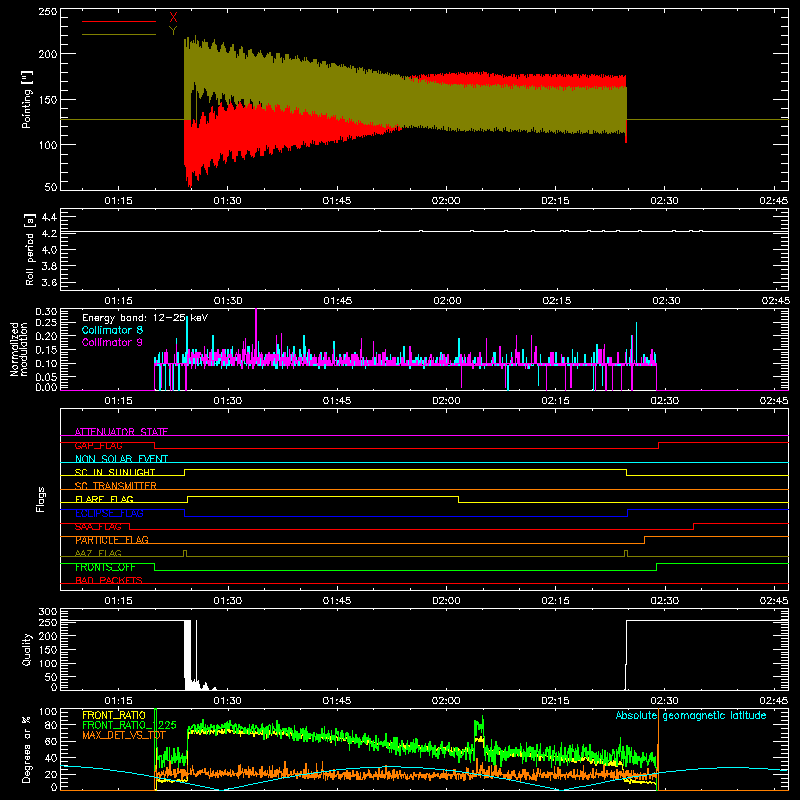The height and width of the screenshot is (800, 800).
Task: Click the 01:45 time label under modulation plot
Action: coord(337,401)
